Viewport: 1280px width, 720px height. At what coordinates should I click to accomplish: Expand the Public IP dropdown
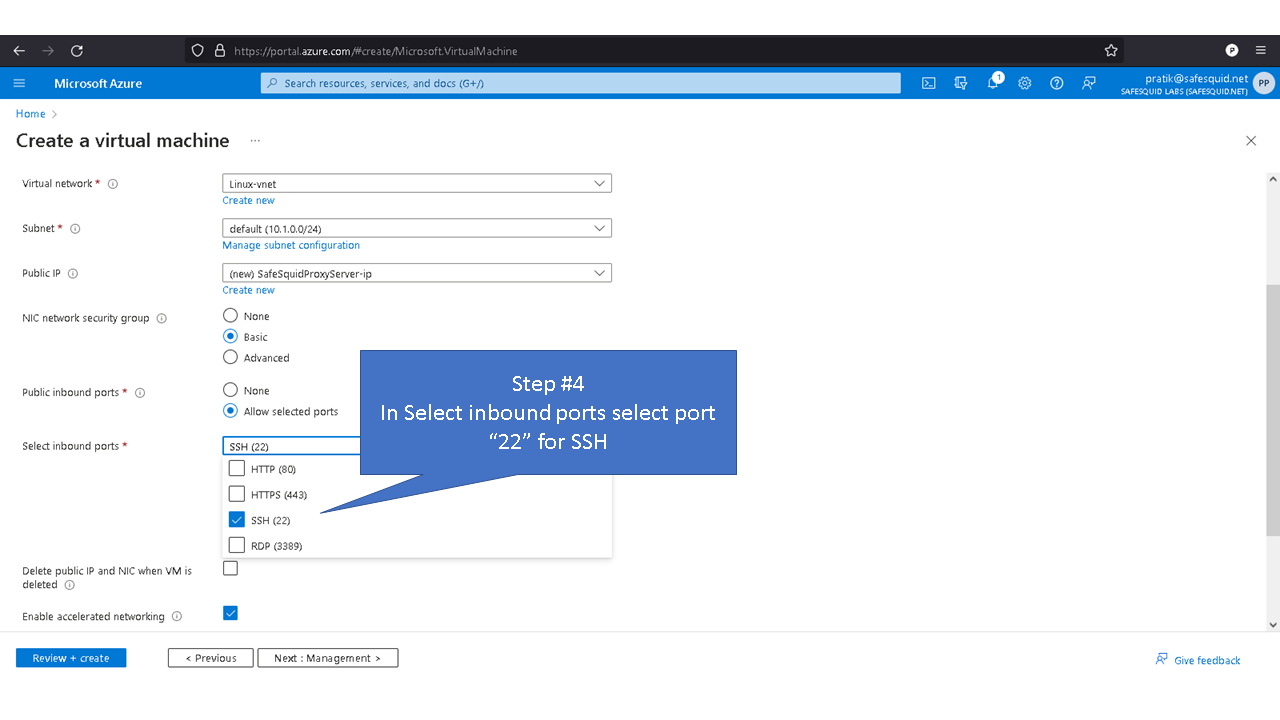(416, 273)
